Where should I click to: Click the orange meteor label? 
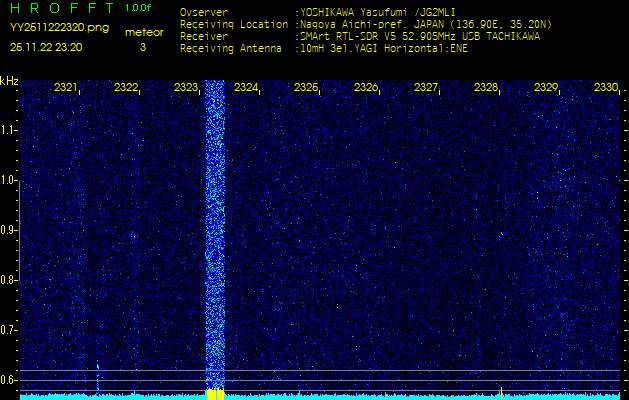[144, 32]
